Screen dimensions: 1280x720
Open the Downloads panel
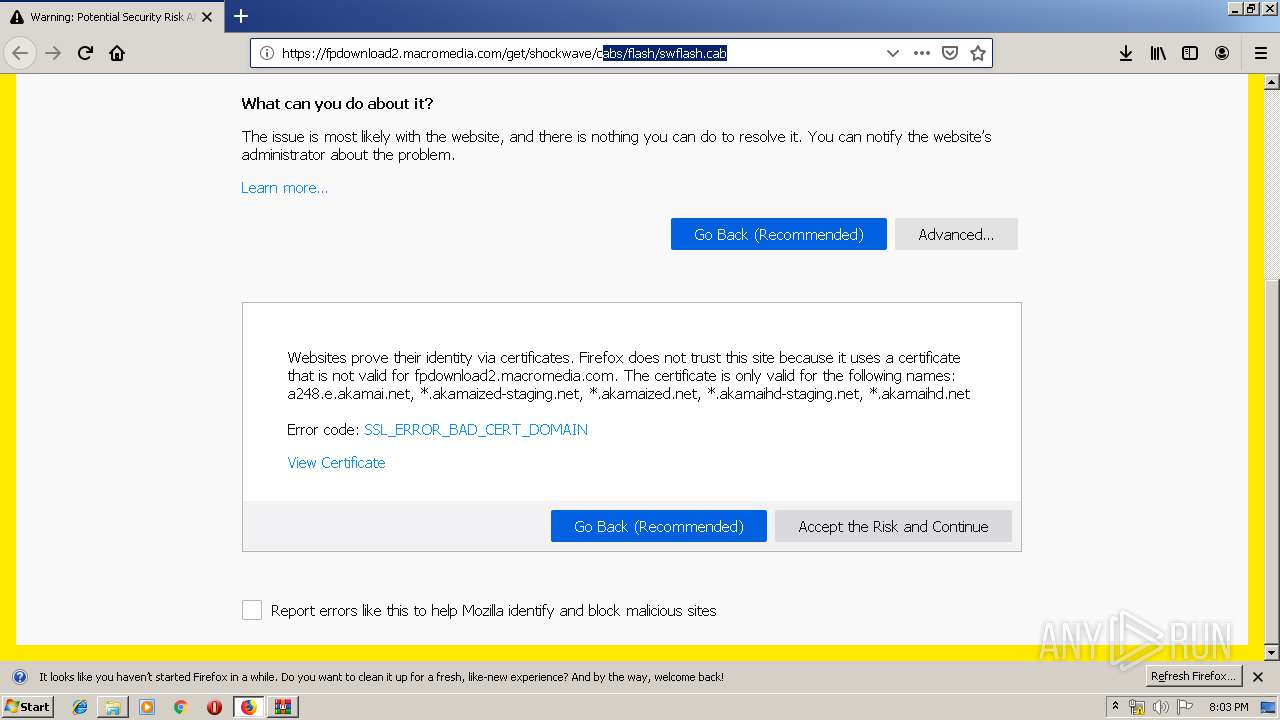1126,53
